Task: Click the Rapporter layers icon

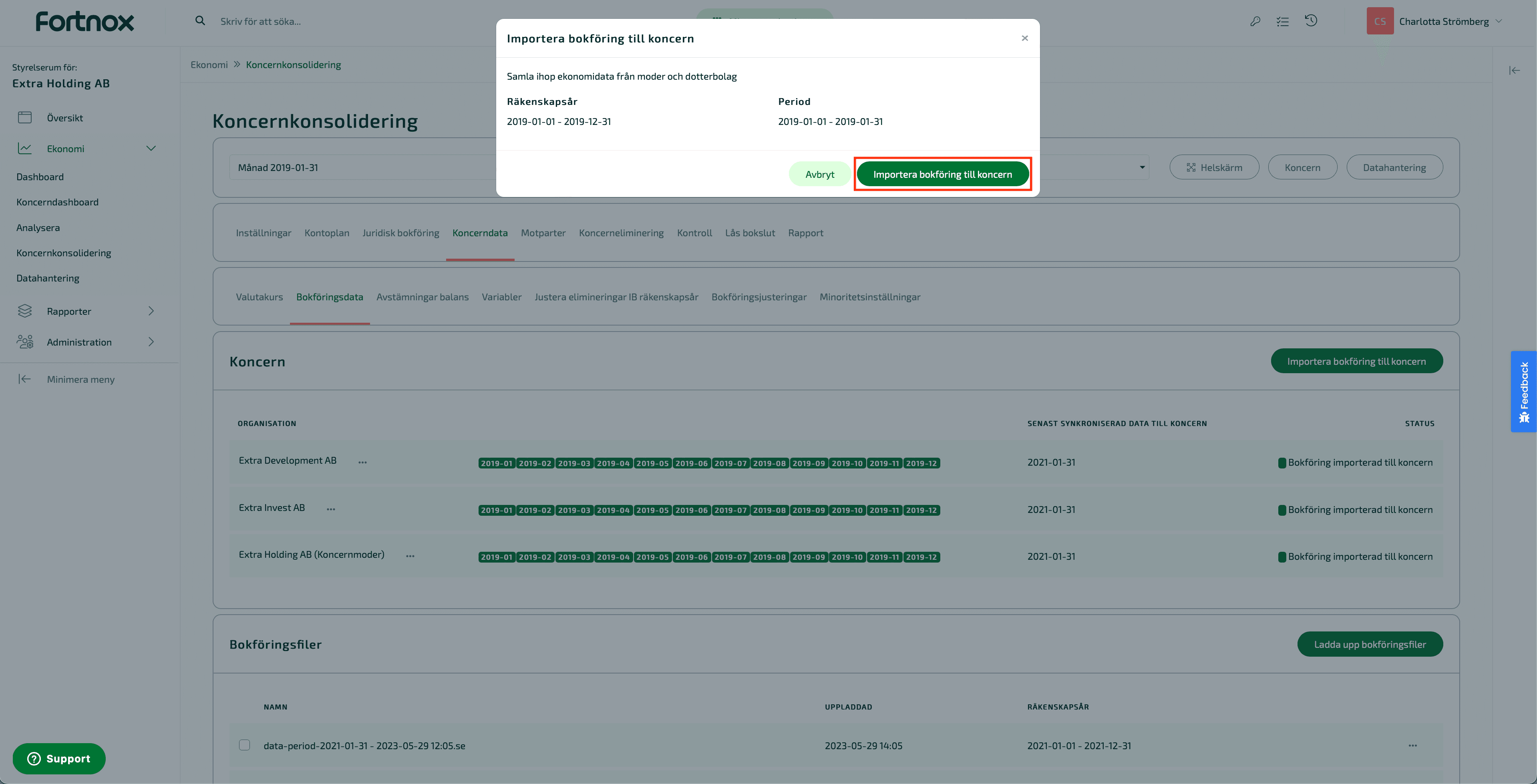Action: (x=25, y=311)
